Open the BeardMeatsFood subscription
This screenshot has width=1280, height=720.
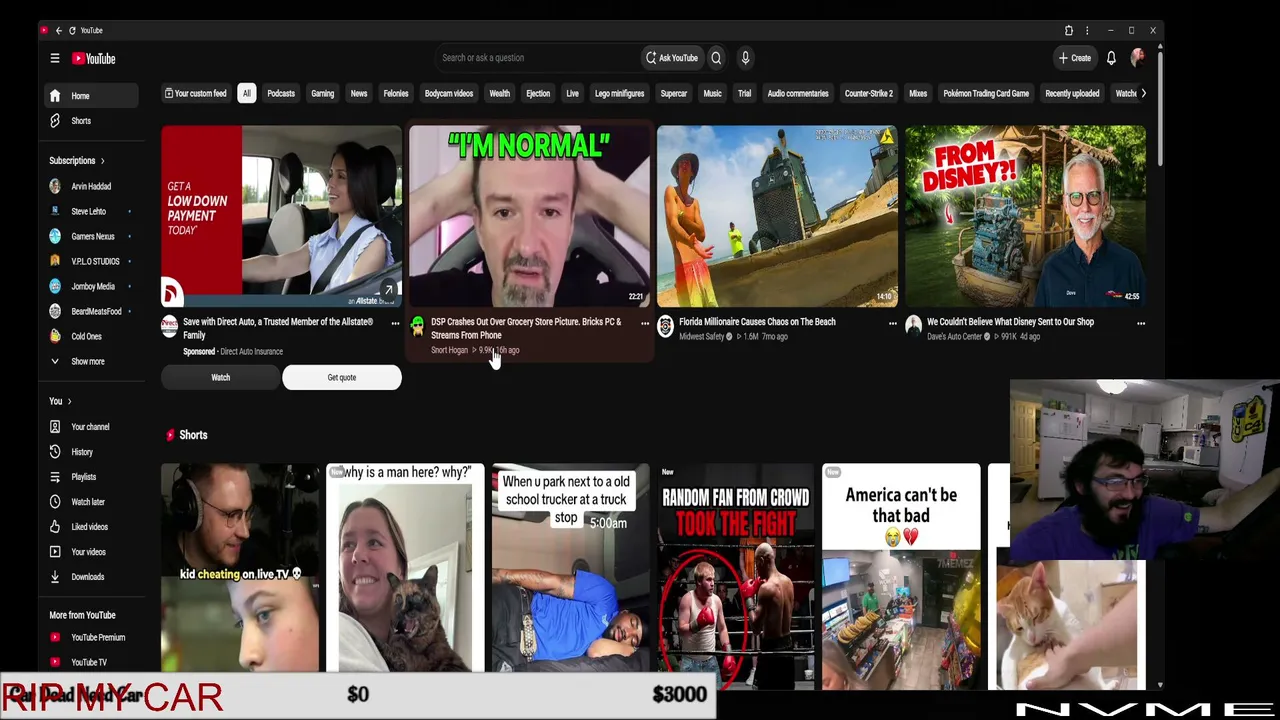[93, 311]
